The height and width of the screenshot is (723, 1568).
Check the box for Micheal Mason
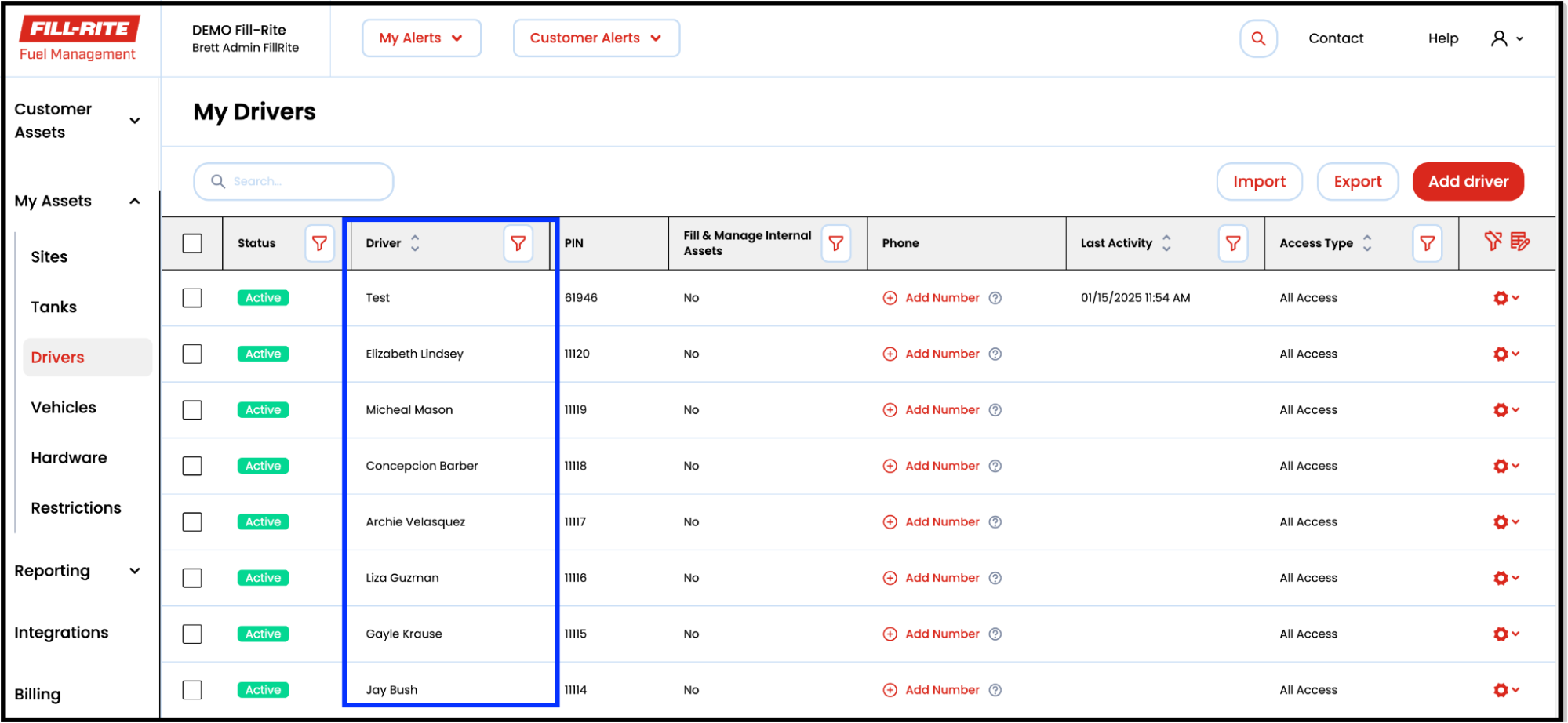192,410
